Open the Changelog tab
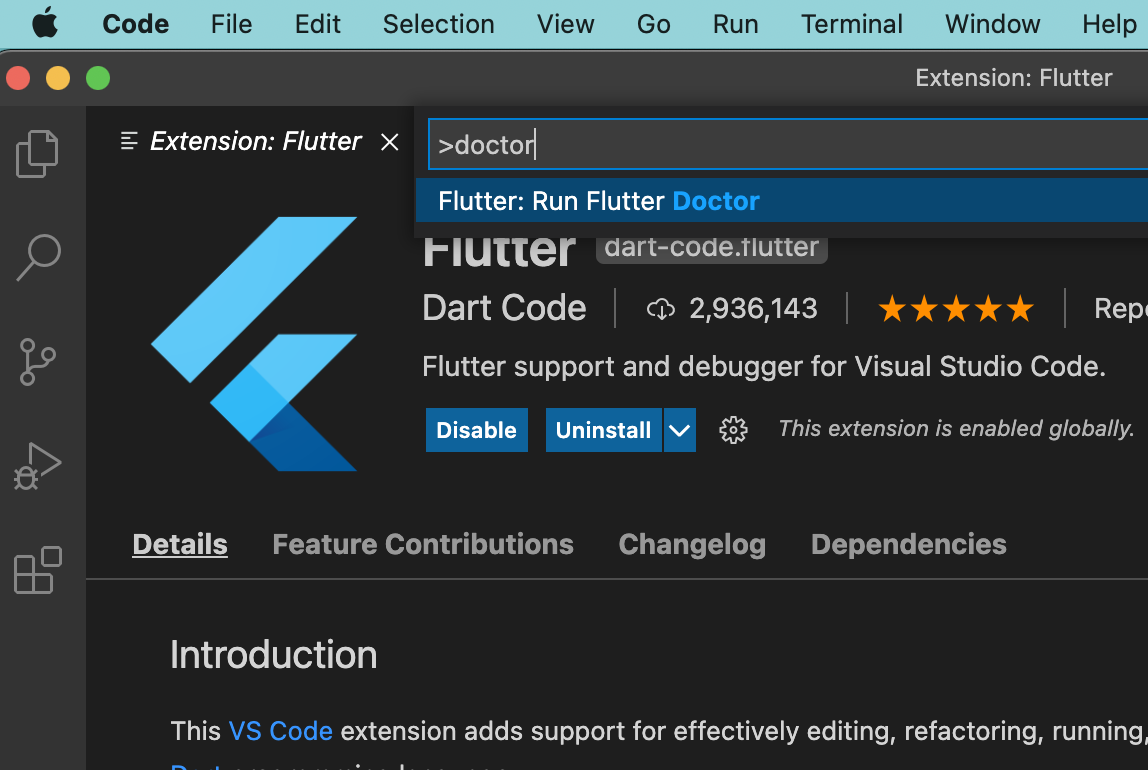Image resolution: width=1148 pixels, height=770 pixels. coord(692,544)
